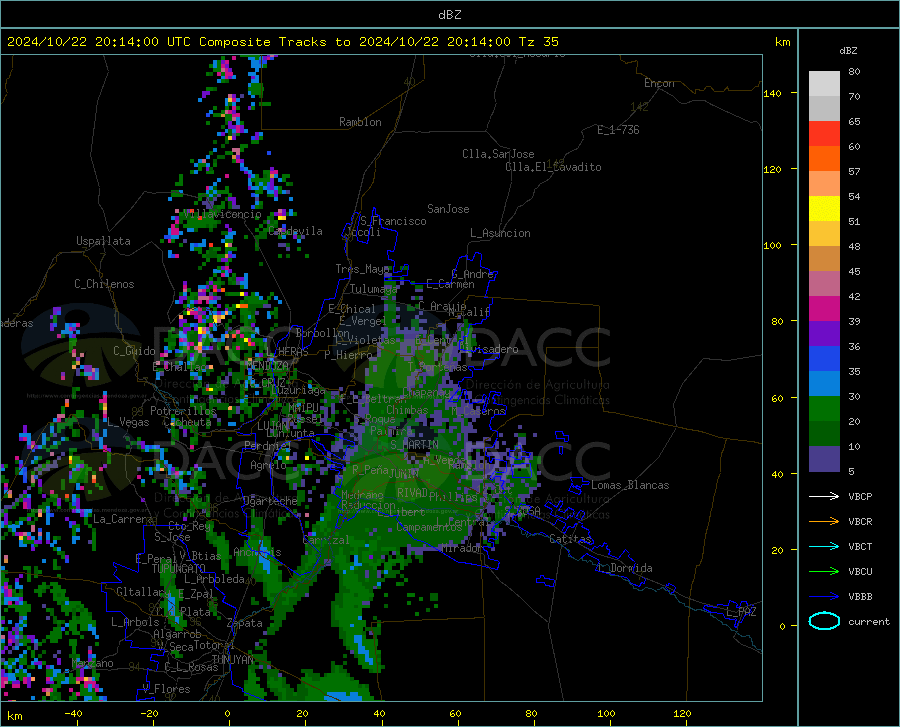Screen dimensions: 900x727
Task: Select the purple 5 dBZ color swatch
Action: click(824, 459)
